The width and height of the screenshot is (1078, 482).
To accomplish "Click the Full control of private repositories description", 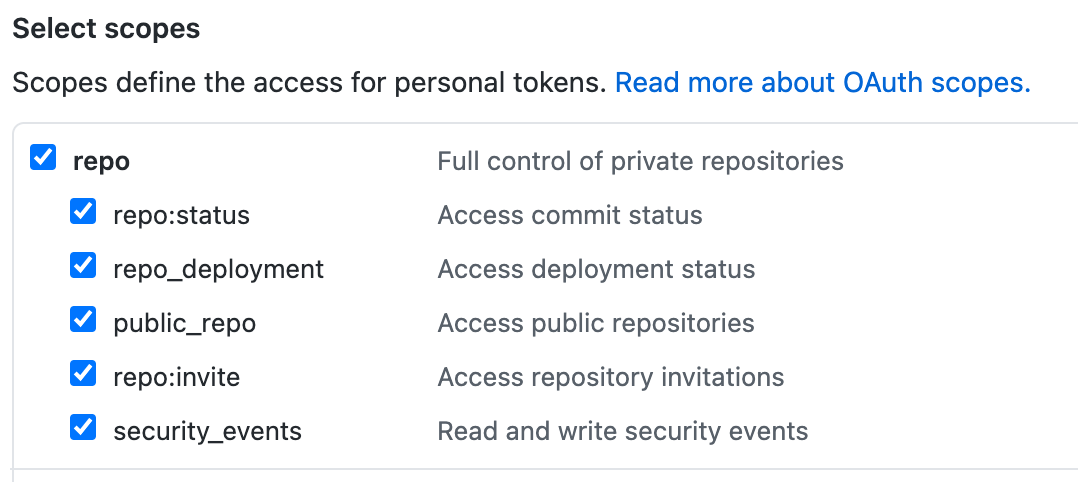I will coord(640,161).
